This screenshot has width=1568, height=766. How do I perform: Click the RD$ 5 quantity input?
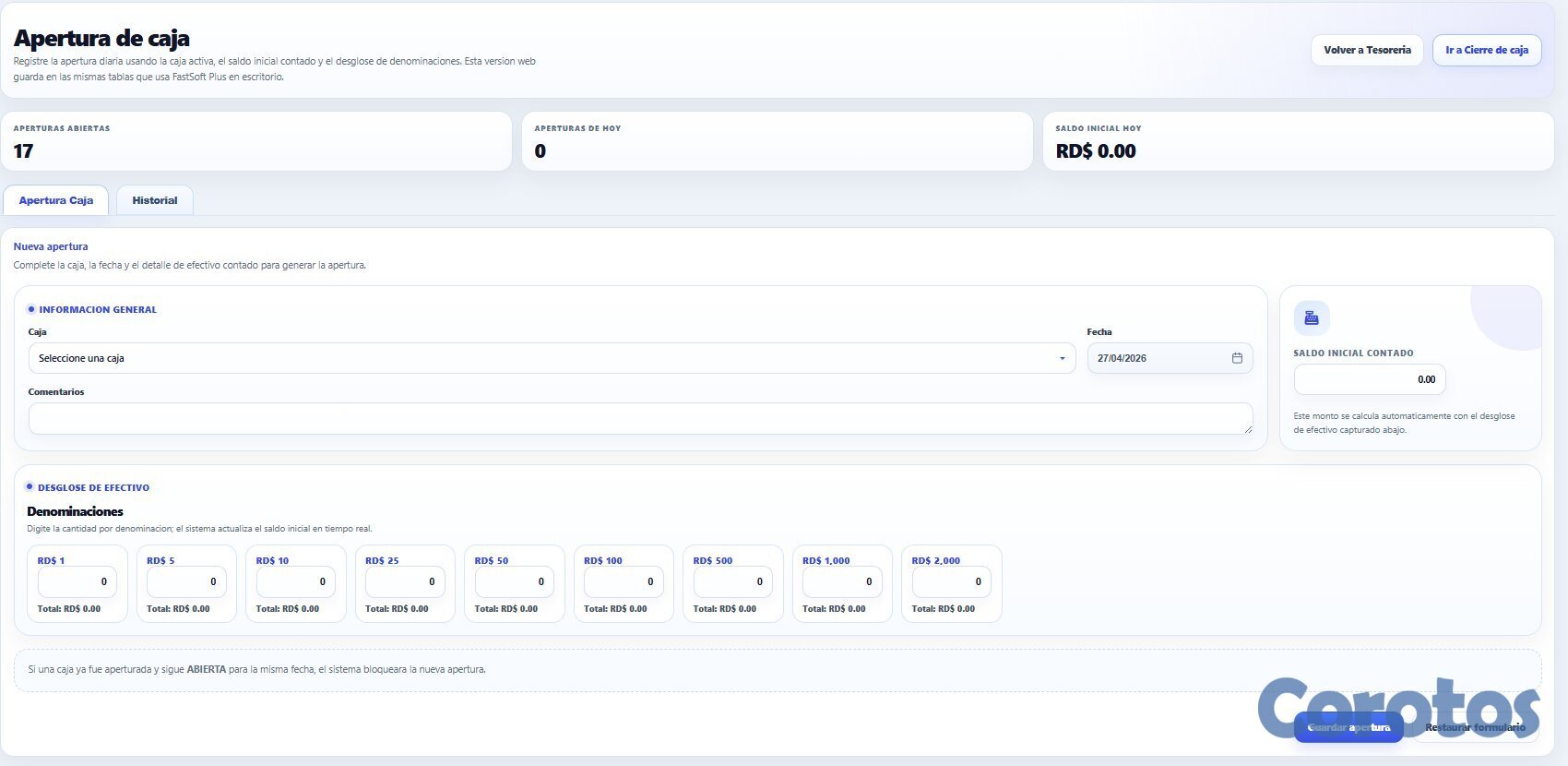tap(186, 581)
